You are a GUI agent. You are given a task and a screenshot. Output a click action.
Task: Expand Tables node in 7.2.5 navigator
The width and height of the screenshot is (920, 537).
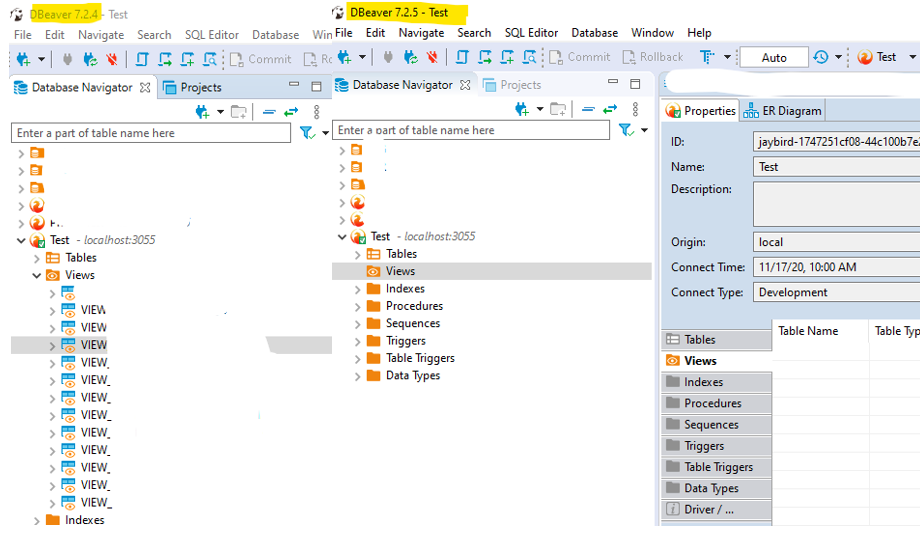[x=358, y=255]
